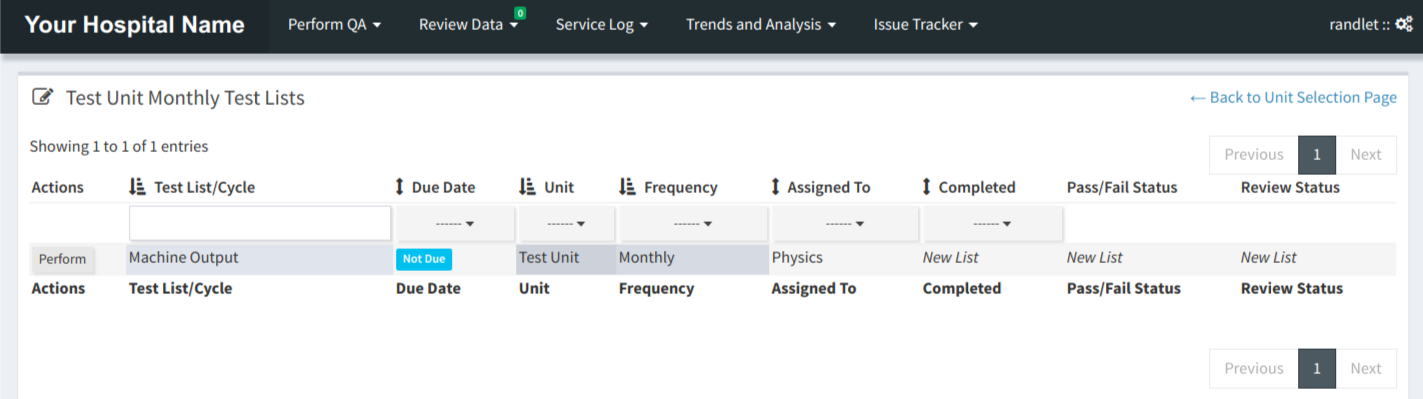The height and width of the screenshot is (399, 1423).
Task: Click the sort arrows icon on Assigned To header
Action: point(776,187)
